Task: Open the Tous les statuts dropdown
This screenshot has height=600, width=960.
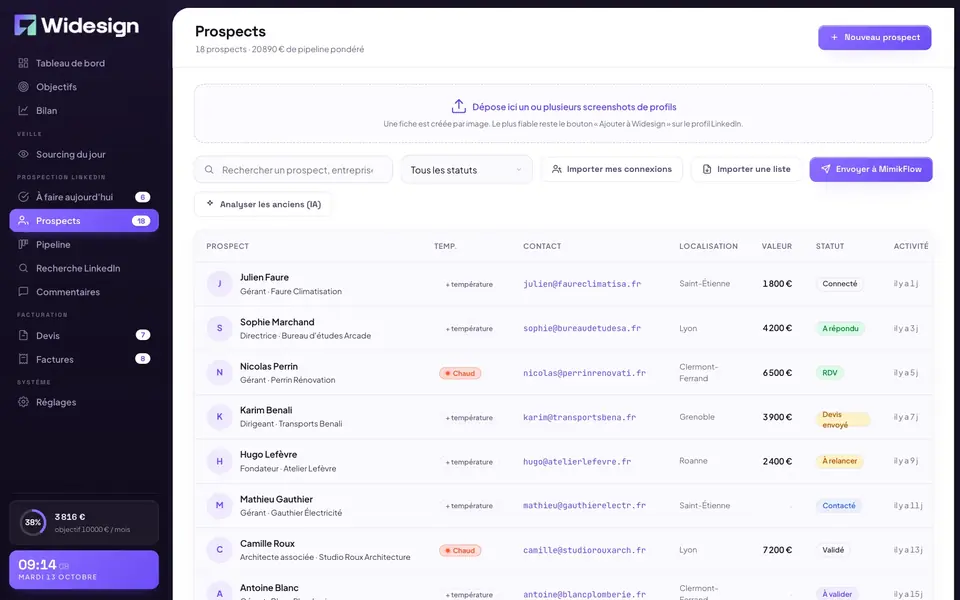Action: tap(466, 170)
